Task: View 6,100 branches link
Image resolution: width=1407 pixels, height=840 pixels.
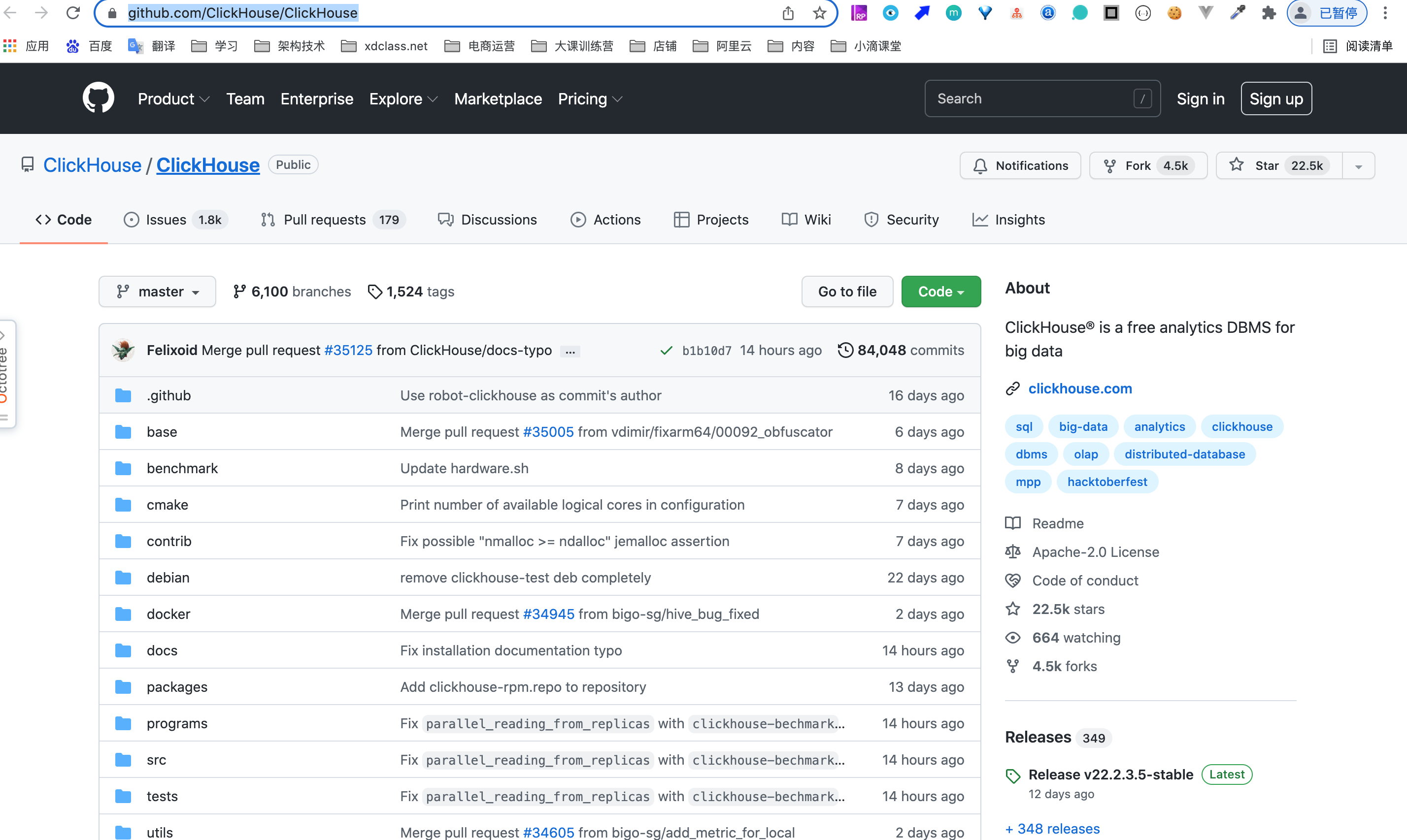Action: (x=292, y=291)
